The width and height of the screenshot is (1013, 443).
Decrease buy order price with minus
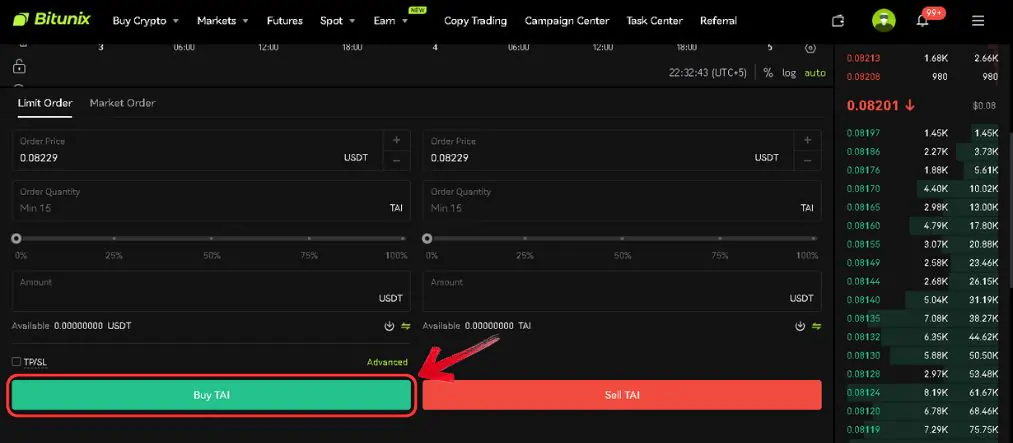coord(397,161)
